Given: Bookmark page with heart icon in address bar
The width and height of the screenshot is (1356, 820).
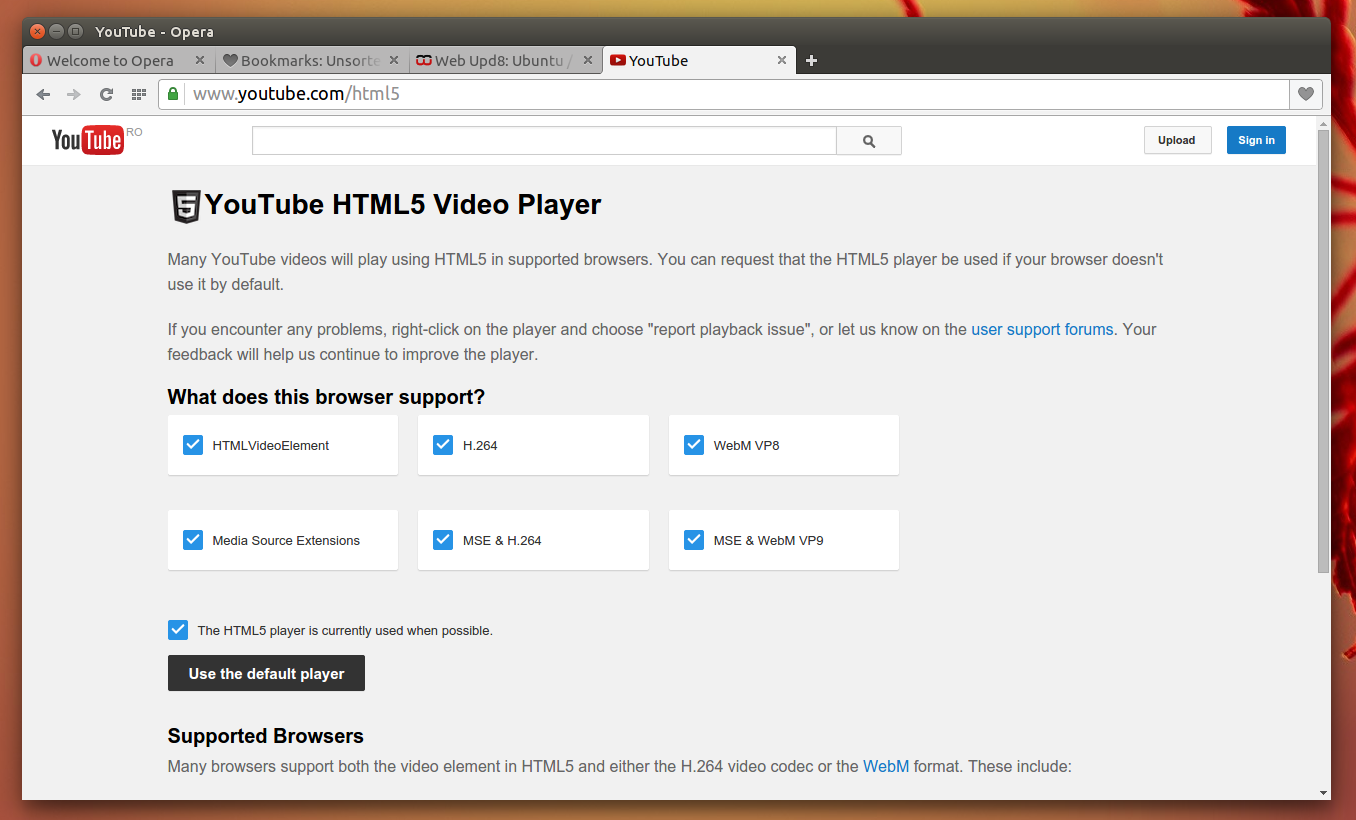Looking at the screenshot, I should [x=1306, y=94].
